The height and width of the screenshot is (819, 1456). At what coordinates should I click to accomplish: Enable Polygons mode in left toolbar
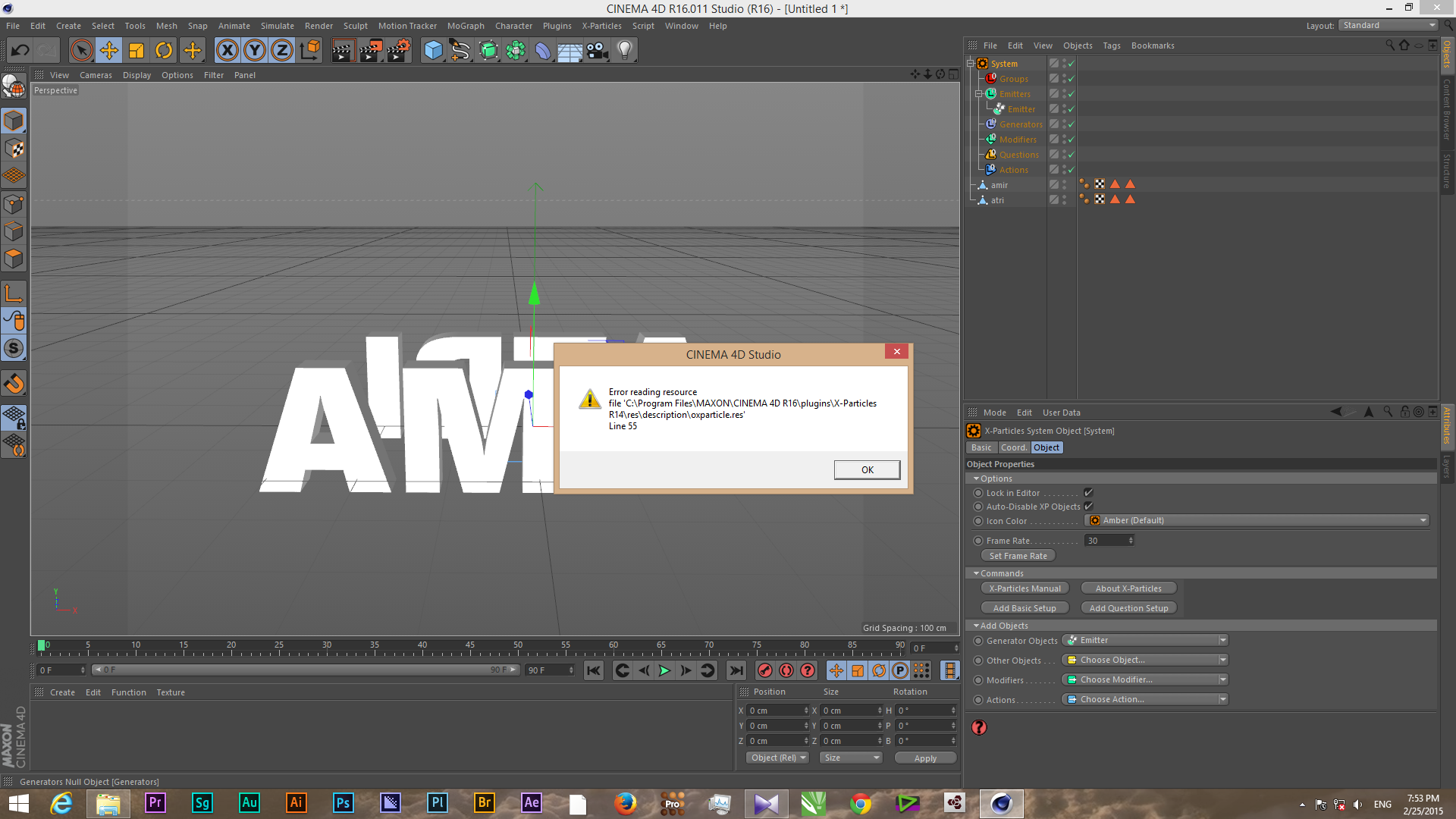point(14,259)
